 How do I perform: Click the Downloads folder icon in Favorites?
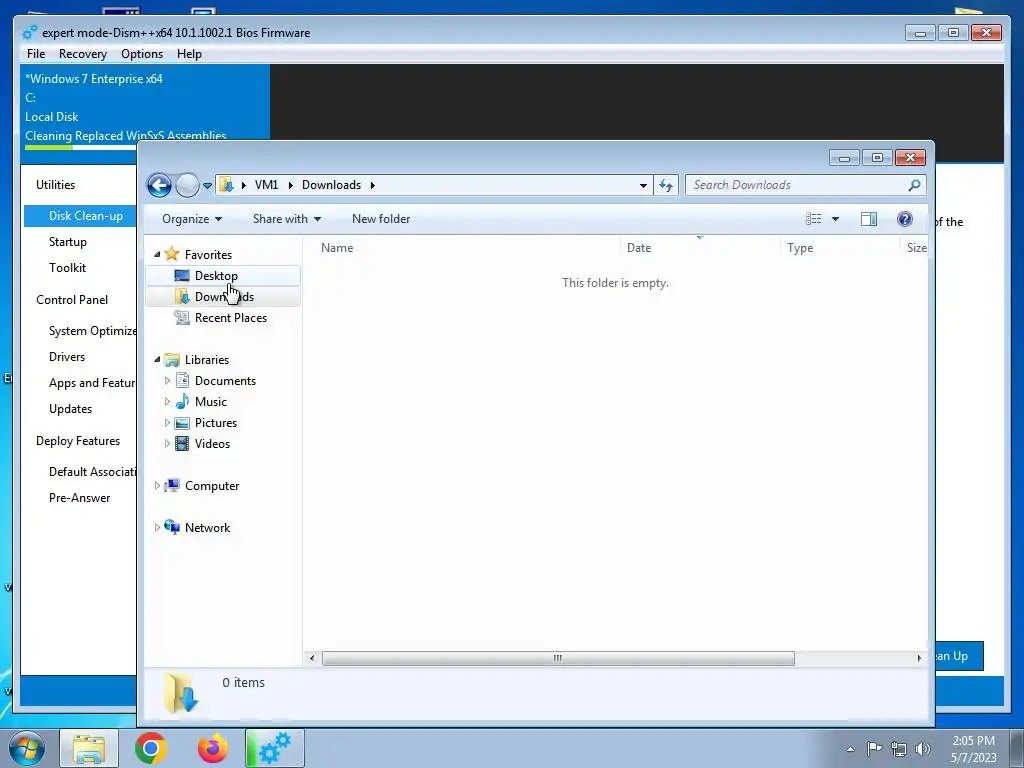coord(182,296)
